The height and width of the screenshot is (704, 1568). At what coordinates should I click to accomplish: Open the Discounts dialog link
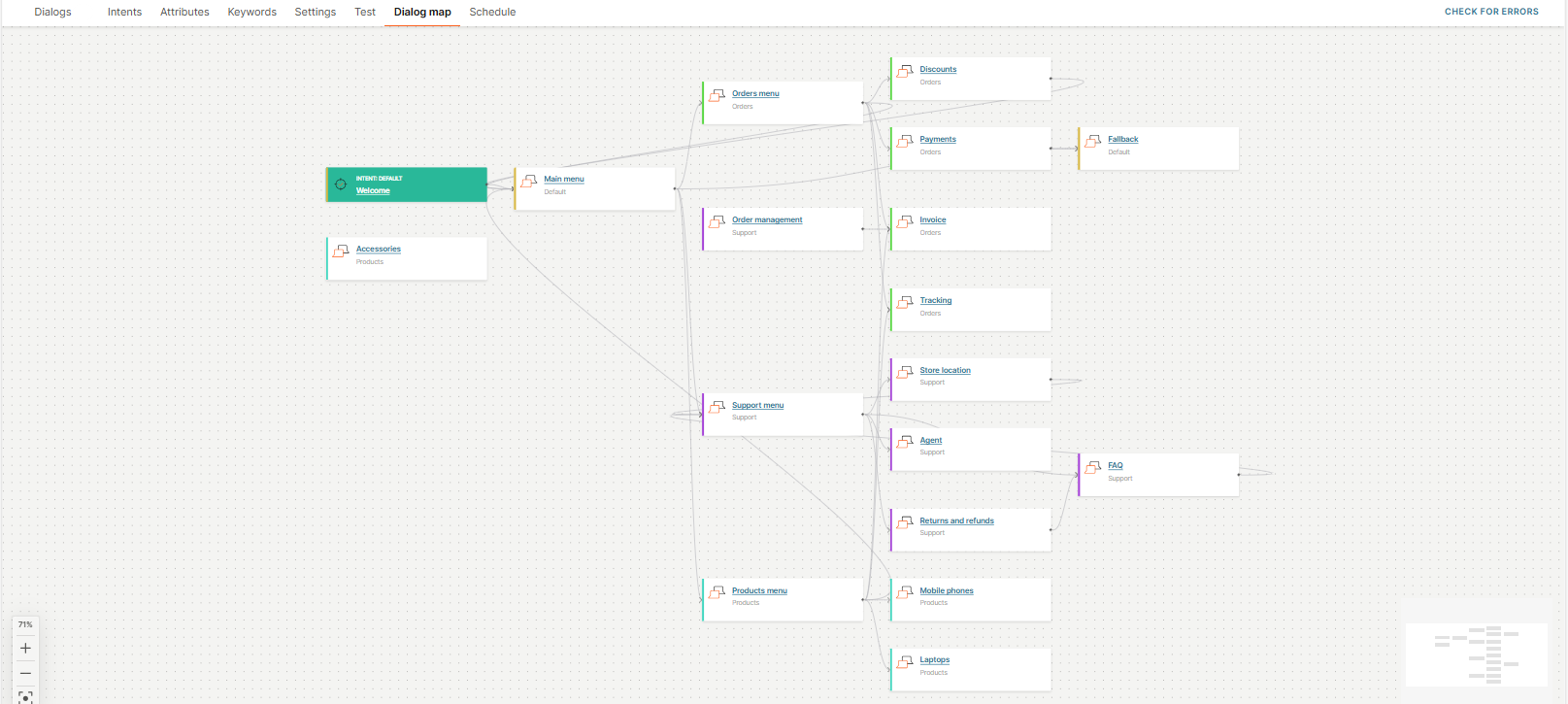[x=938, y=69]
